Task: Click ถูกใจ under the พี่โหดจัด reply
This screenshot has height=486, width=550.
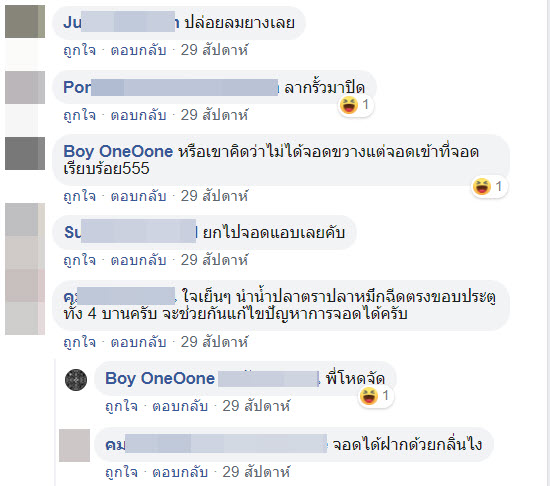Action: 121,406
